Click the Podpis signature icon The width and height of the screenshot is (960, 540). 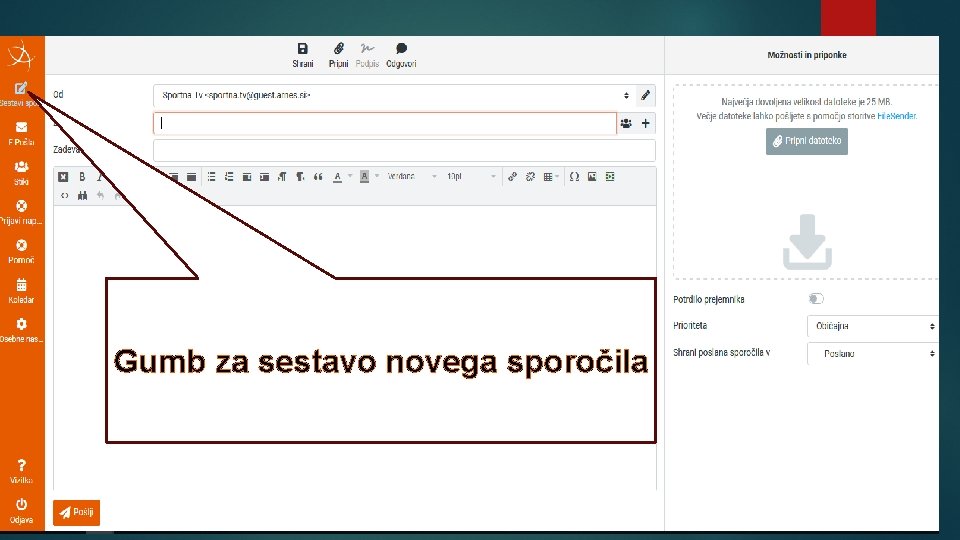pos(367,48)
